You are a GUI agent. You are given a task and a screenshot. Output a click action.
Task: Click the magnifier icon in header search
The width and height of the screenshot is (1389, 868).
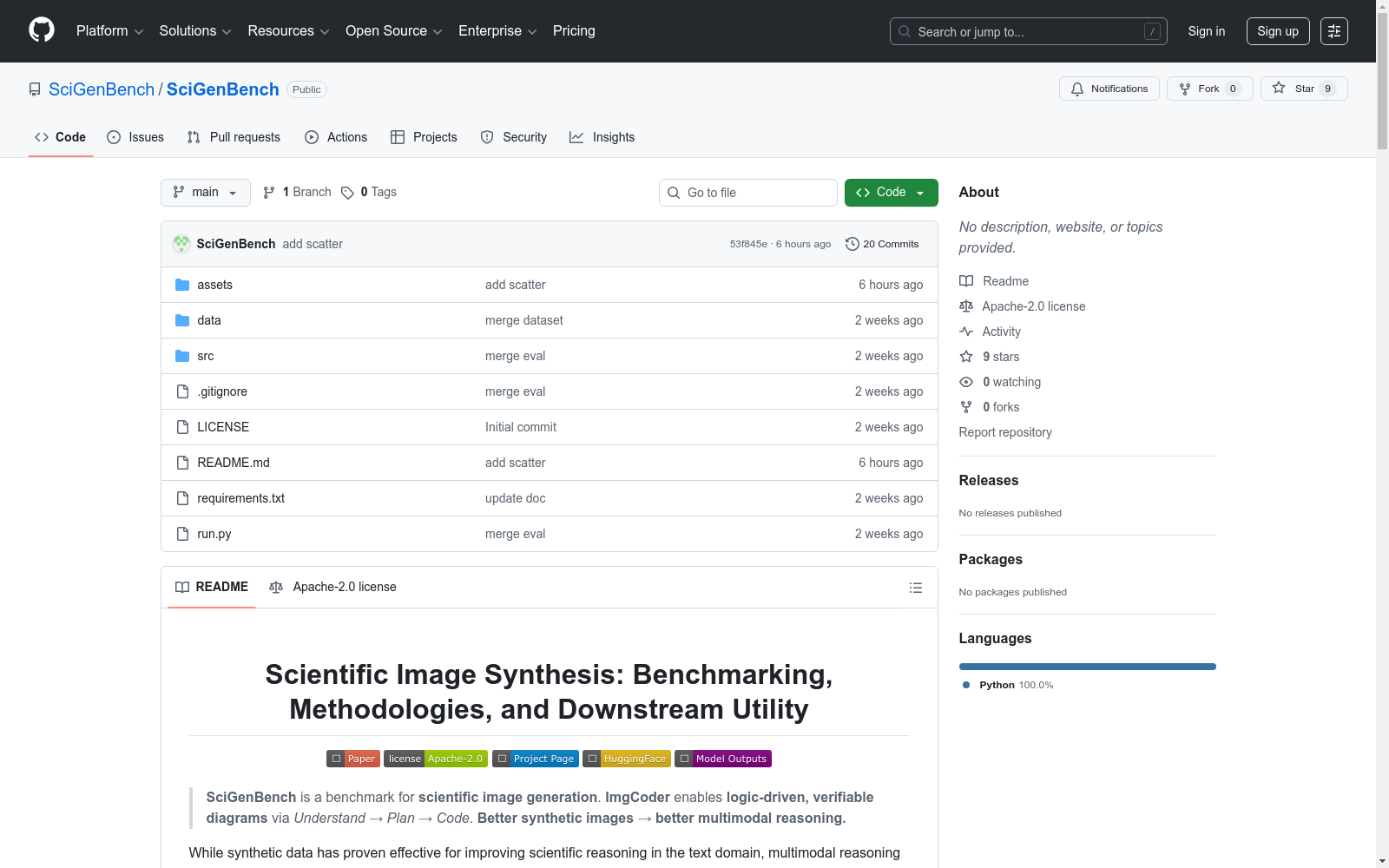pos(905,31)
